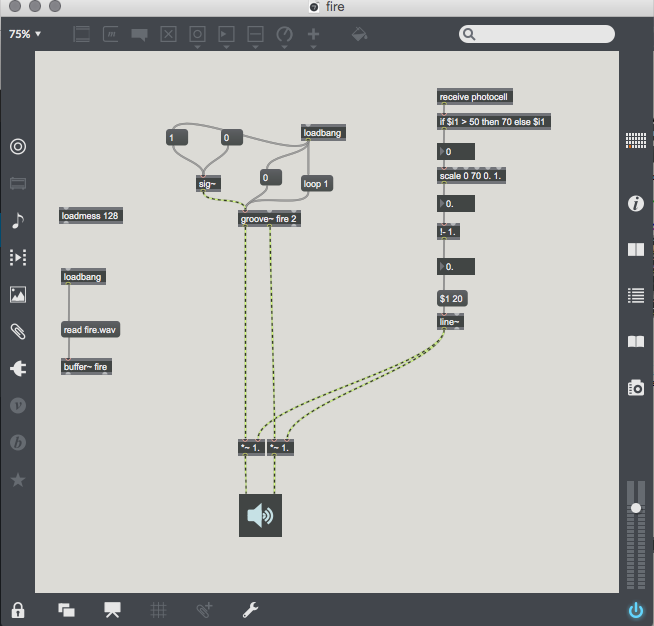Click the 0 message box next to loop 1
The image size is (654, 626).
[271, 178]
